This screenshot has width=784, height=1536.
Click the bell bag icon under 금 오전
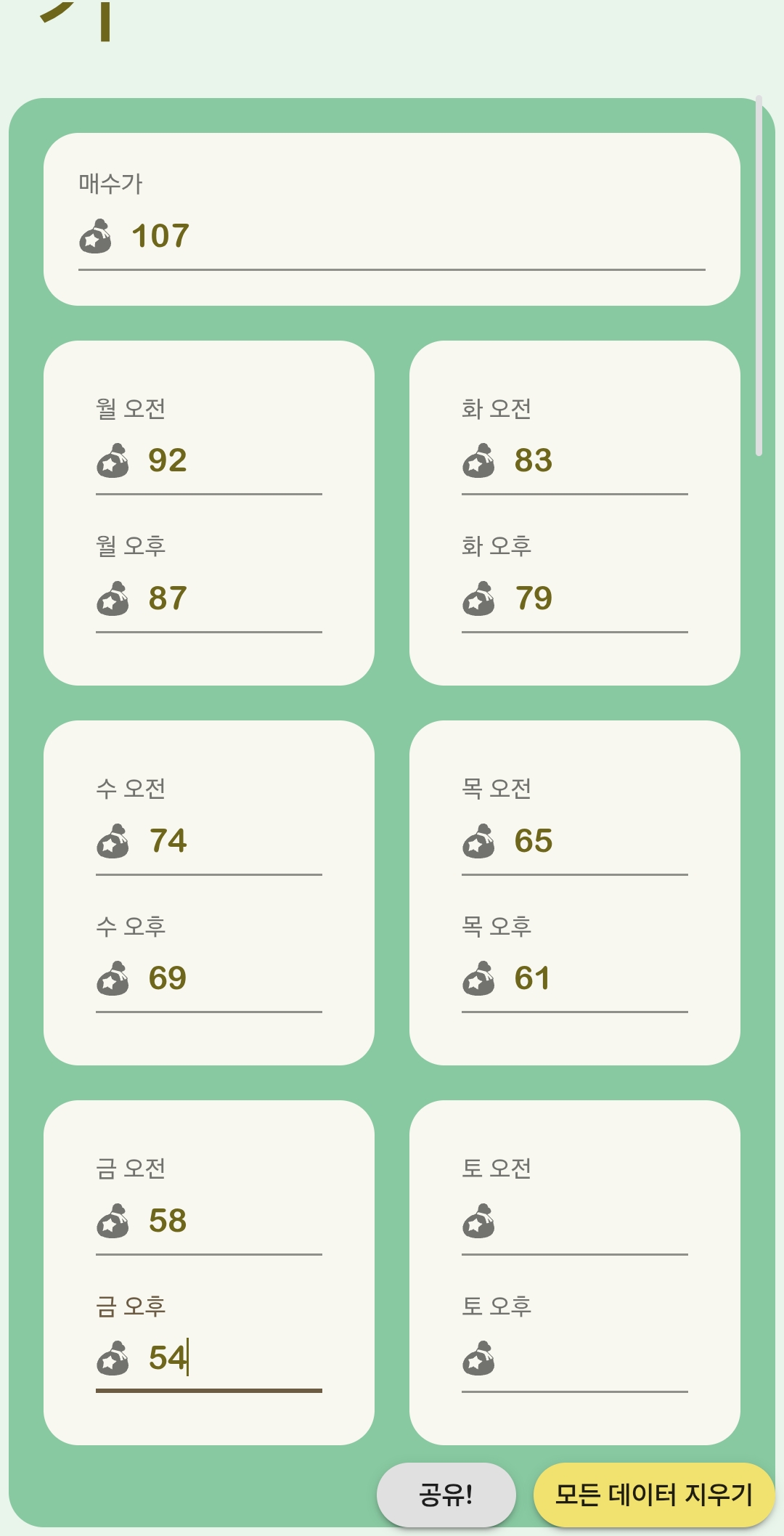click(113, 1222)
